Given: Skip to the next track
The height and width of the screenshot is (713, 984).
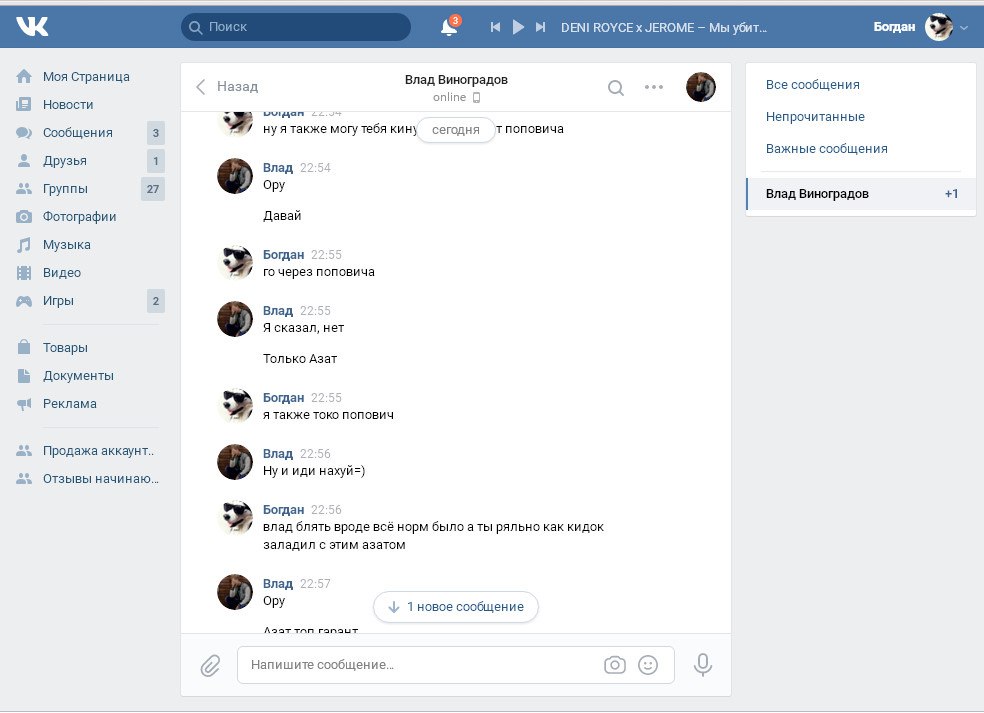Looking at the screenshot, I should click(541, 27).
